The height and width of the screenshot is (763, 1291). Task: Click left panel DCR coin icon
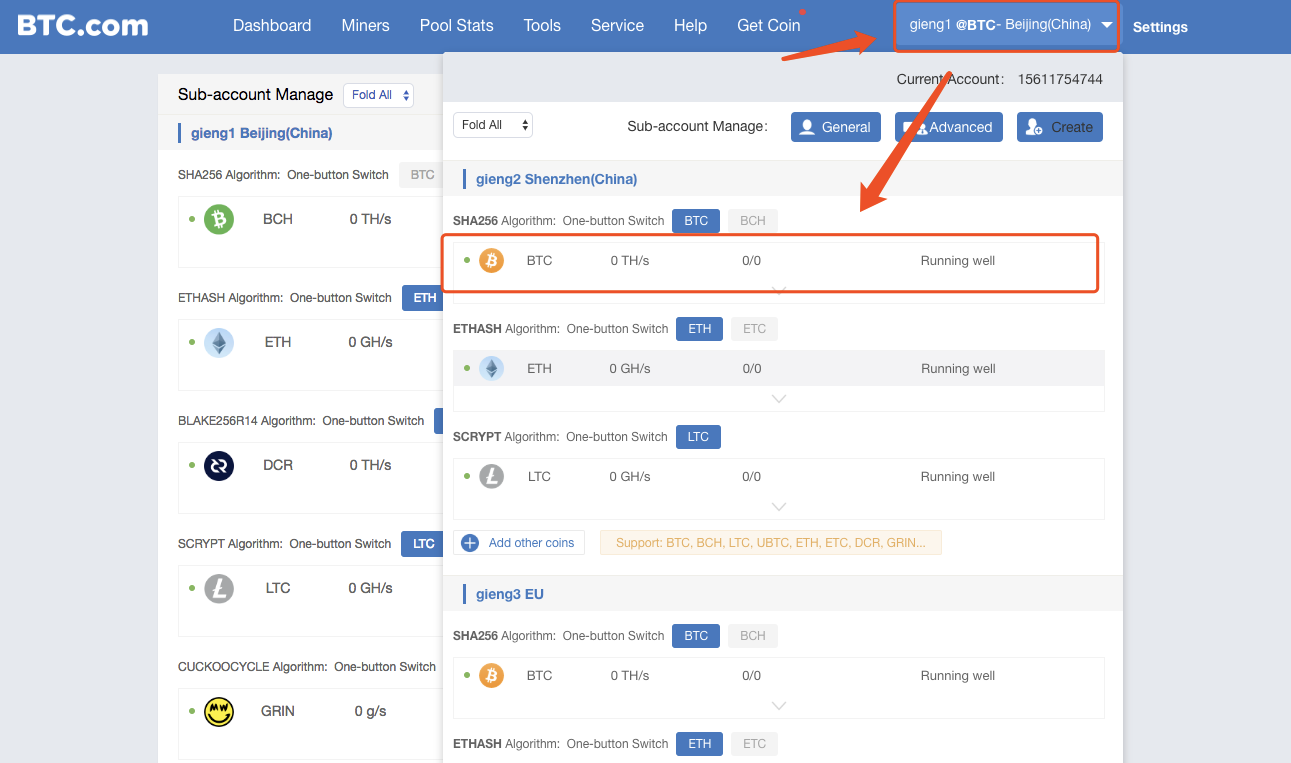[x=219, y=466]
